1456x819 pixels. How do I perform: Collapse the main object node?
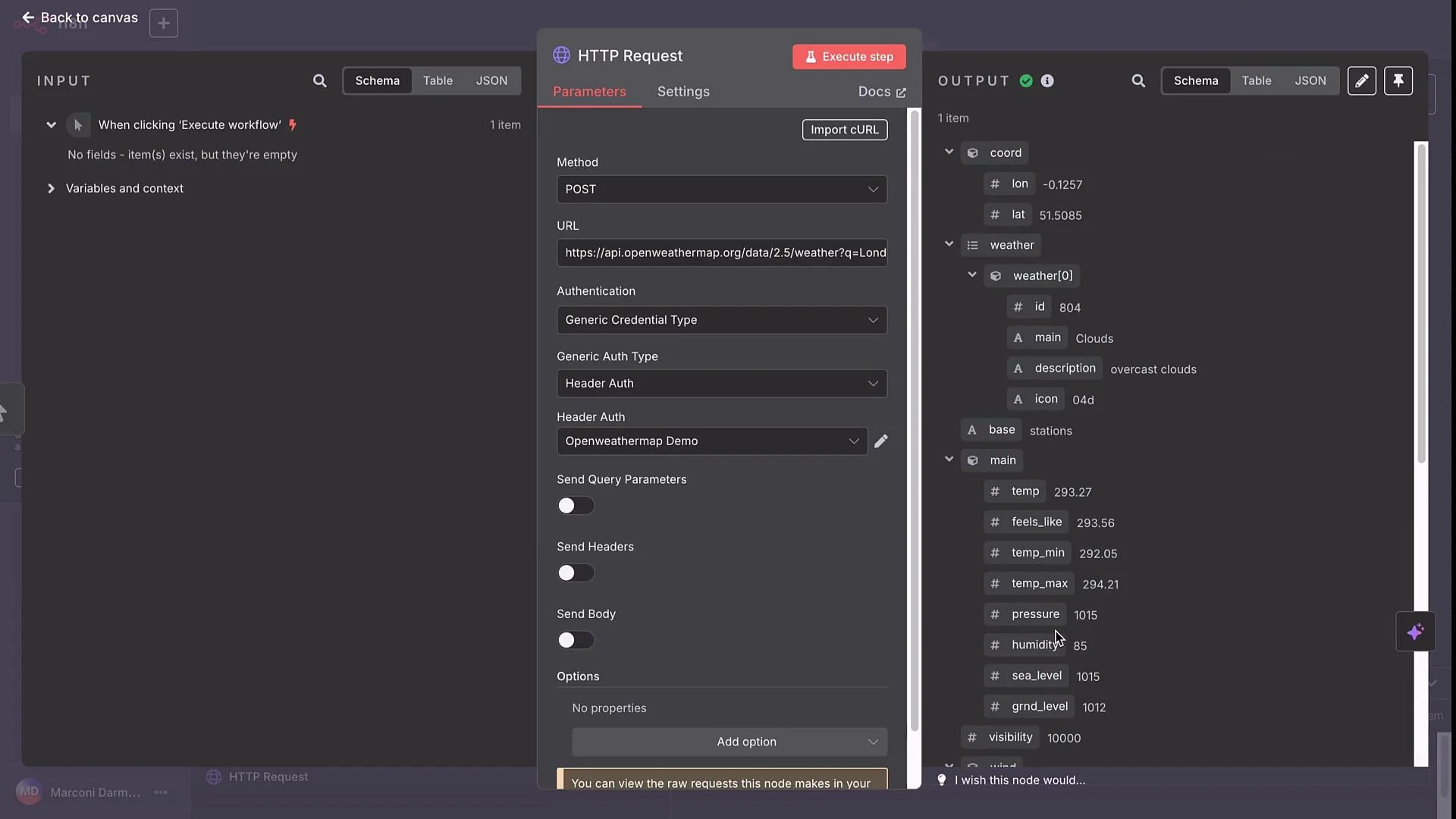[949, 460]
